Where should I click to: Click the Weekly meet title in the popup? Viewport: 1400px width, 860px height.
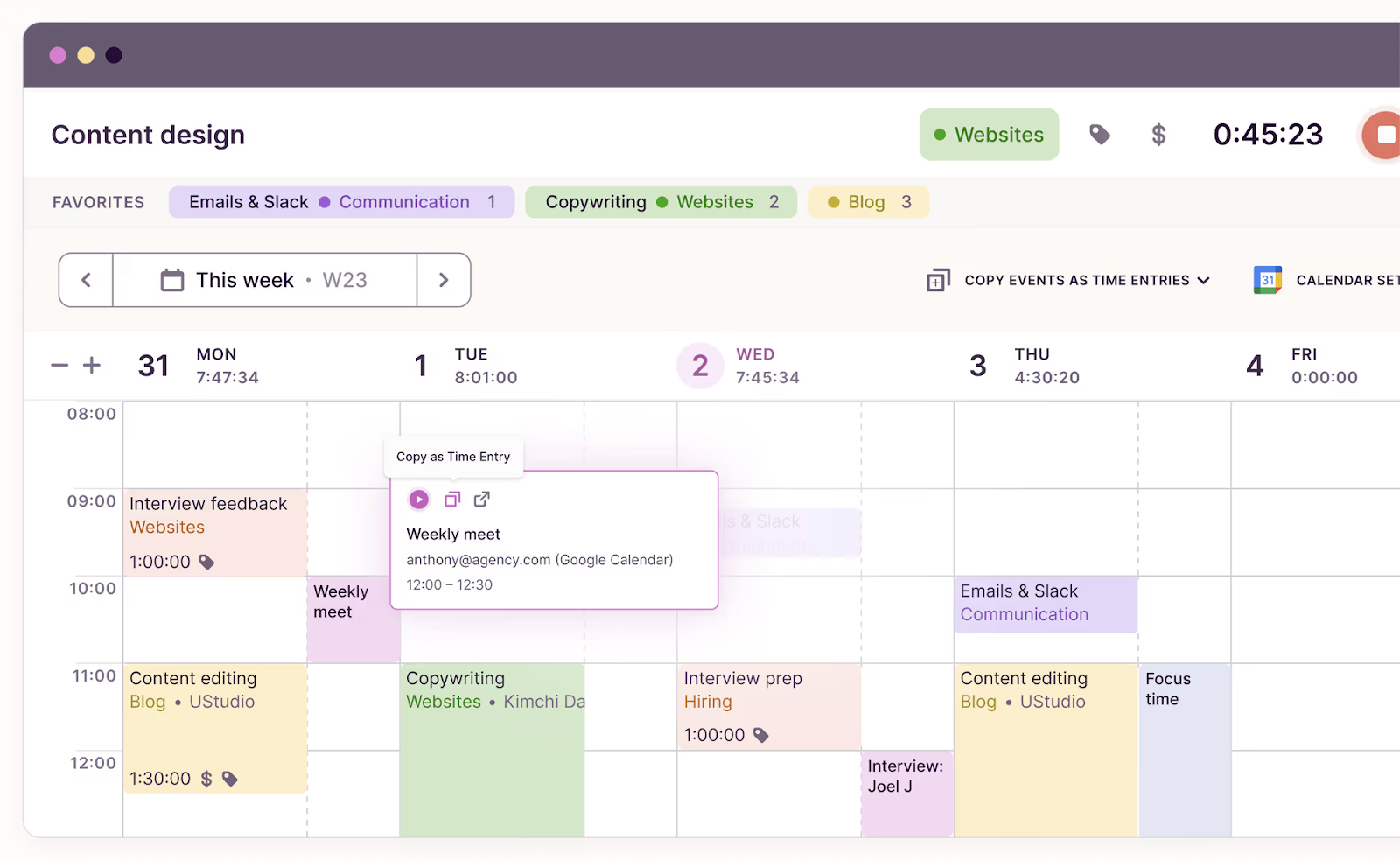(x=453, y=535)
